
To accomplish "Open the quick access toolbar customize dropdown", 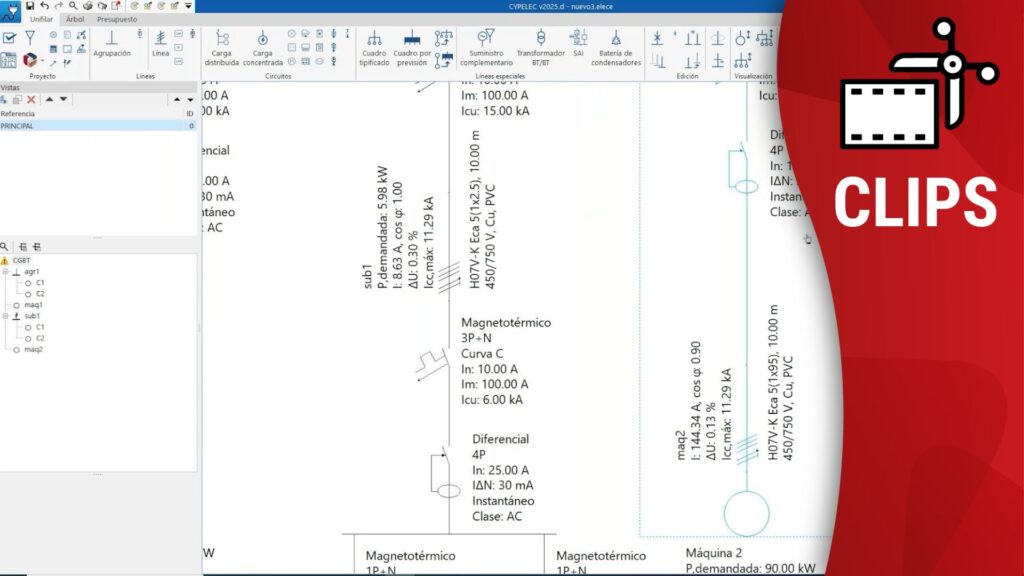I will coord(188,6).
